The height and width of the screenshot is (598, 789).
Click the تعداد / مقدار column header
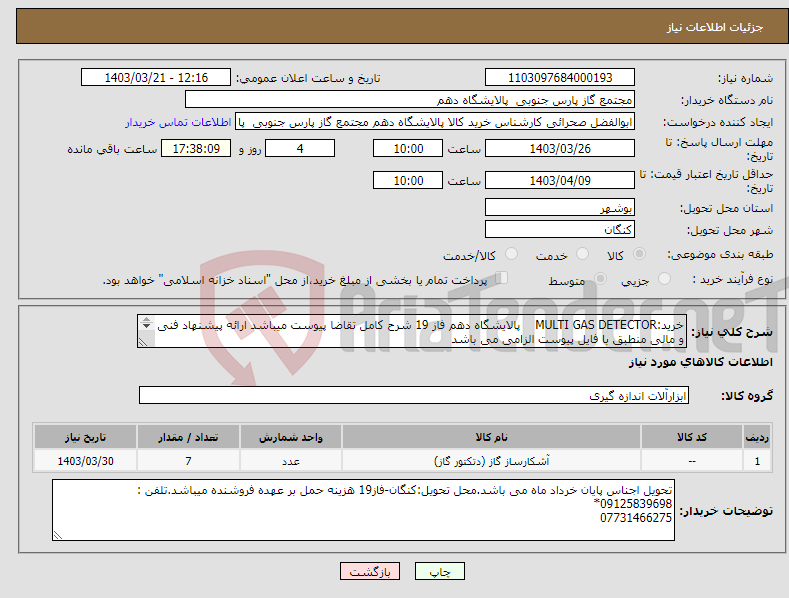188,437
